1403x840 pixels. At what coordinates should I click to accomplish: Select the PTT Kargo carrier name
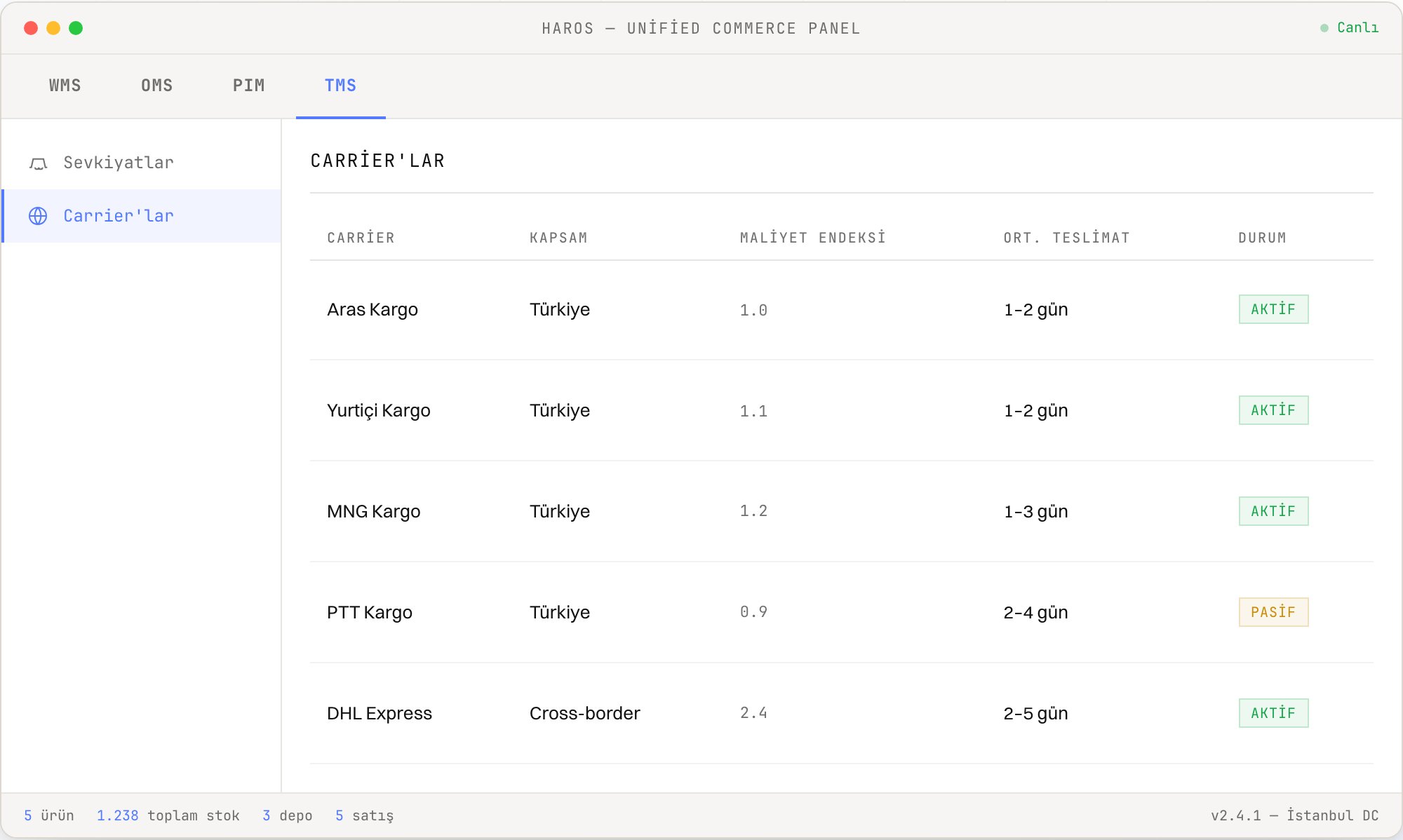coord(370,612)
